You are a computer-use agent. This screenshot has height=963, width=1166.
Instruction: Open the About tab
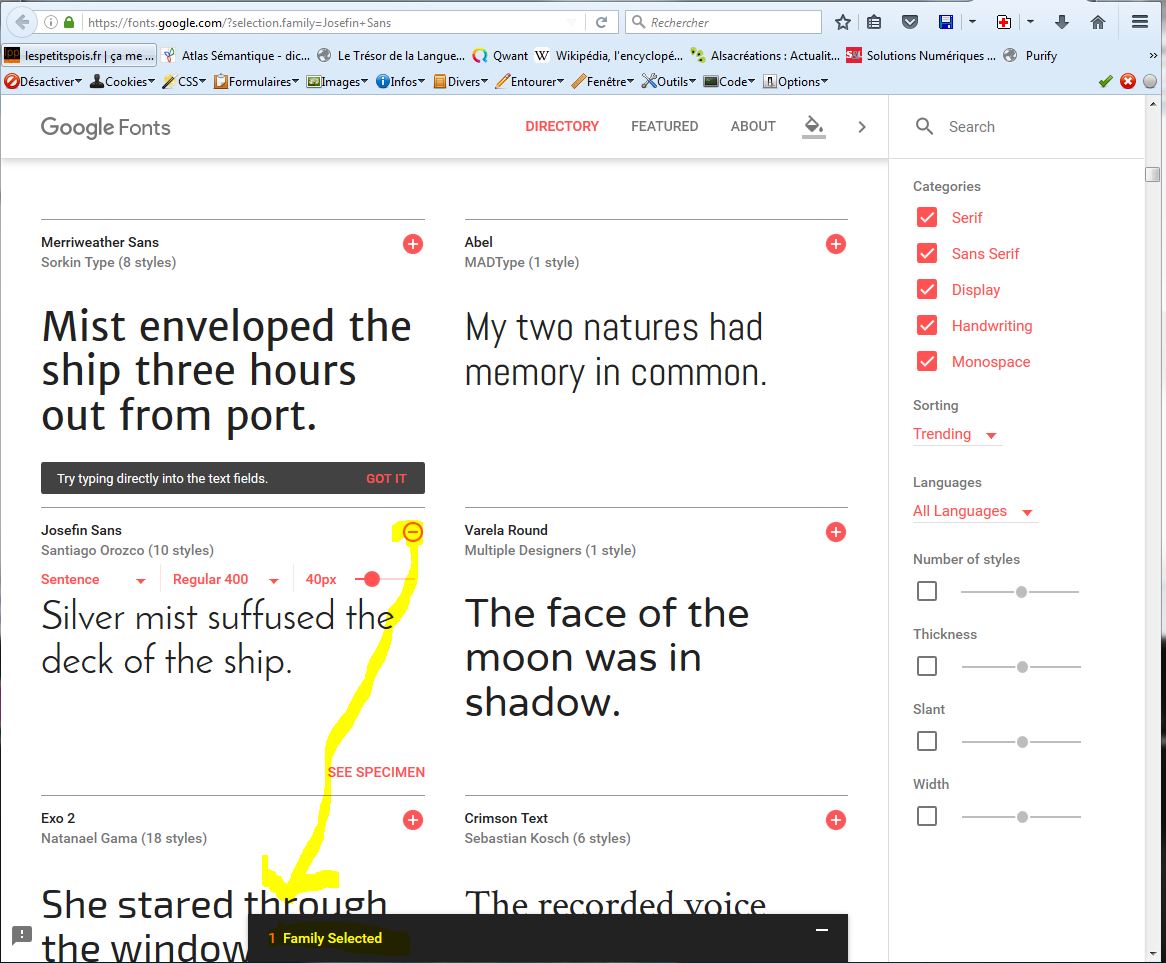click(x=753, y=126)
